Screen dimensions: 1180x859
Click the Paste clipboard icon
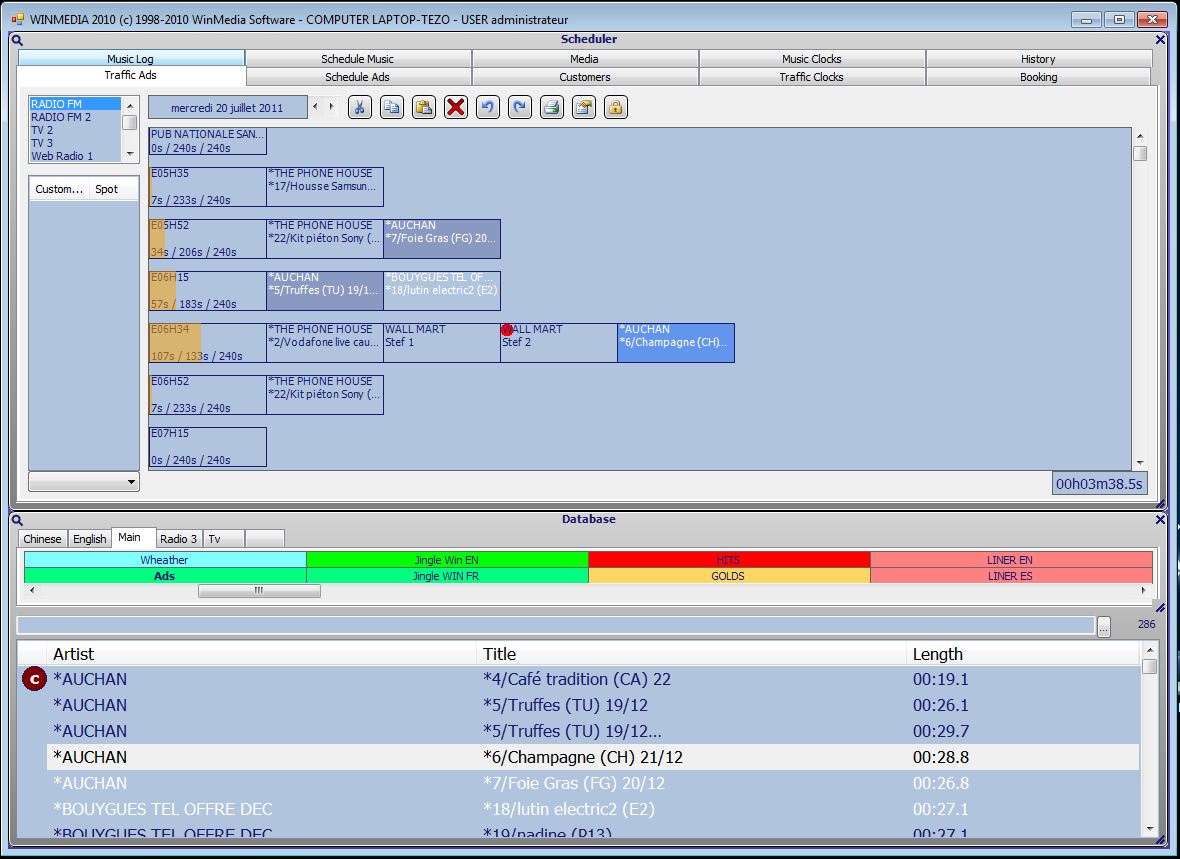[x=424, y=107]
